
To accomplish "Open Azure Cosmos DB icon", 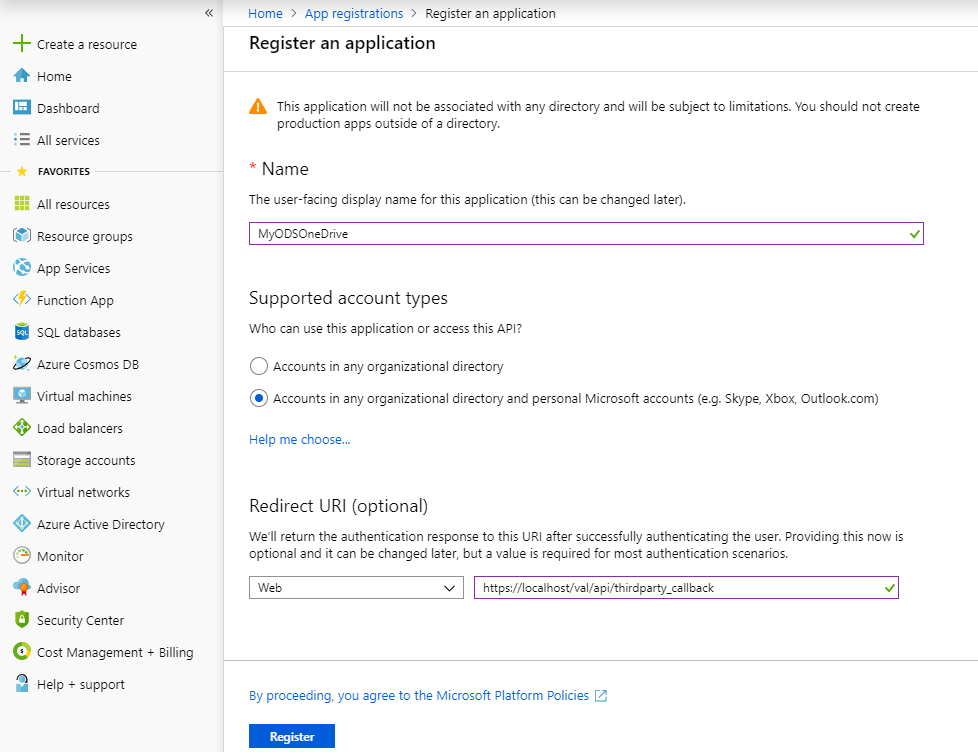I will point(21,364).
